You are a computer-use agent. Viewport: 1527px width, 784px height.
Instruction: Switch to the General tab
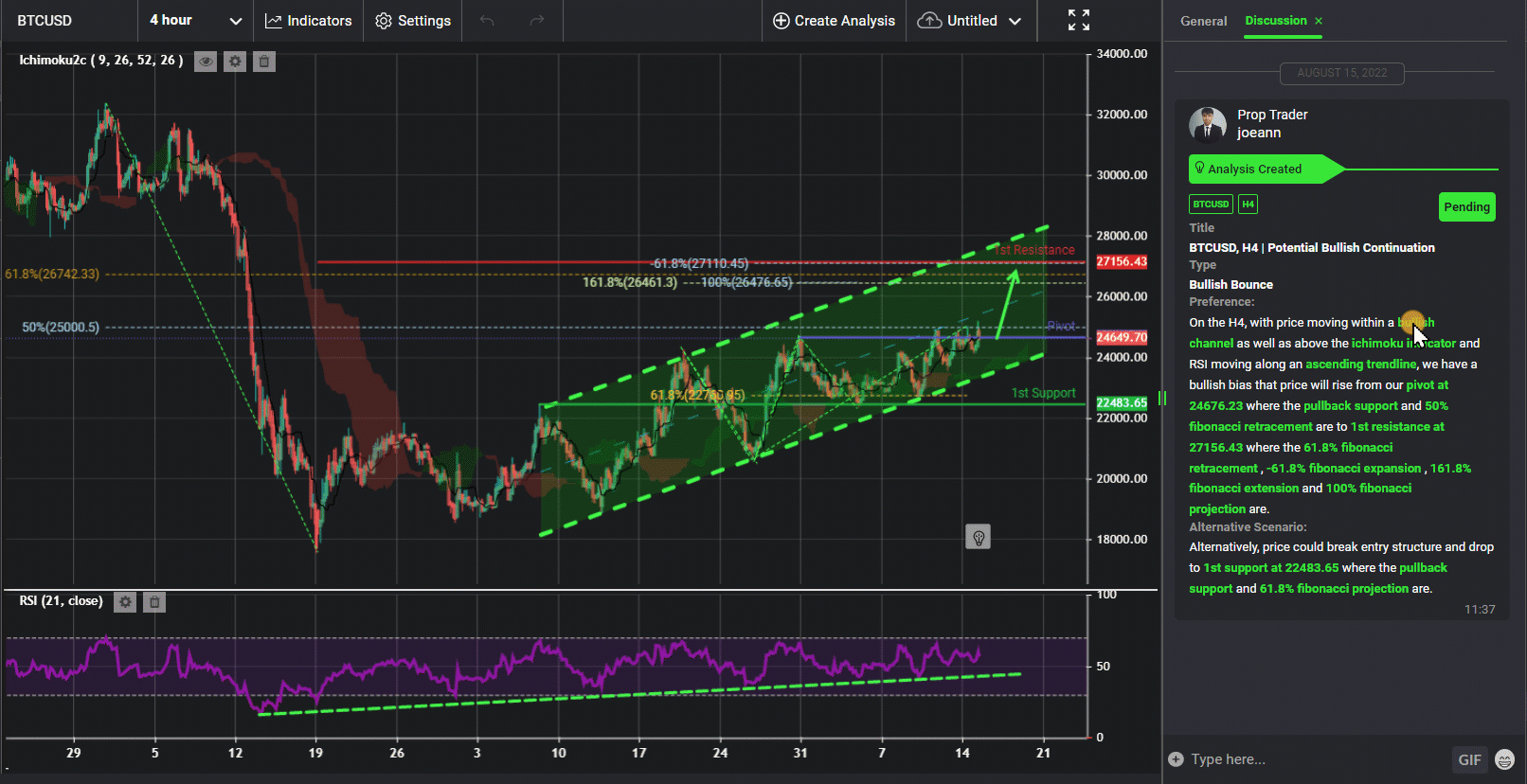tap(1204, 21)
